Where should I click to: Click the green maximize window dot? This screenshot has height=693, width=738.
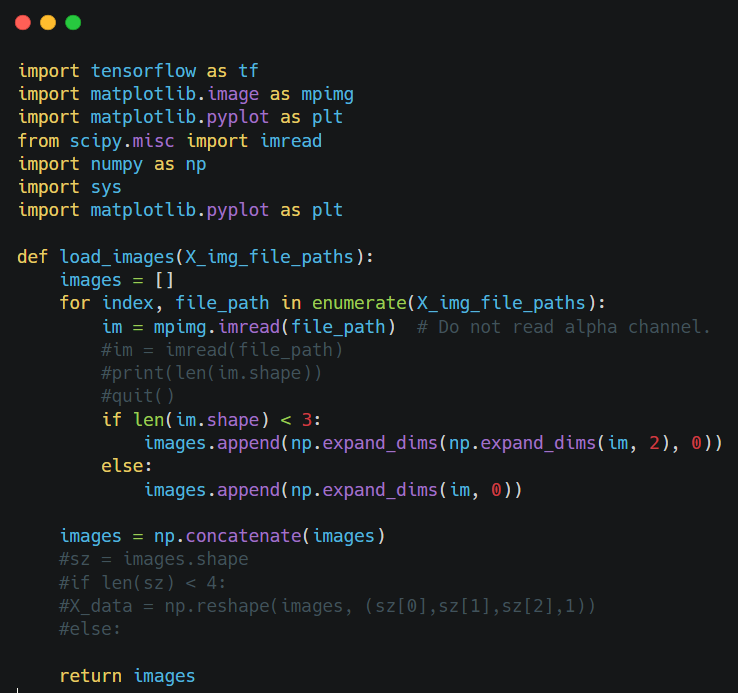pos(73,23)
